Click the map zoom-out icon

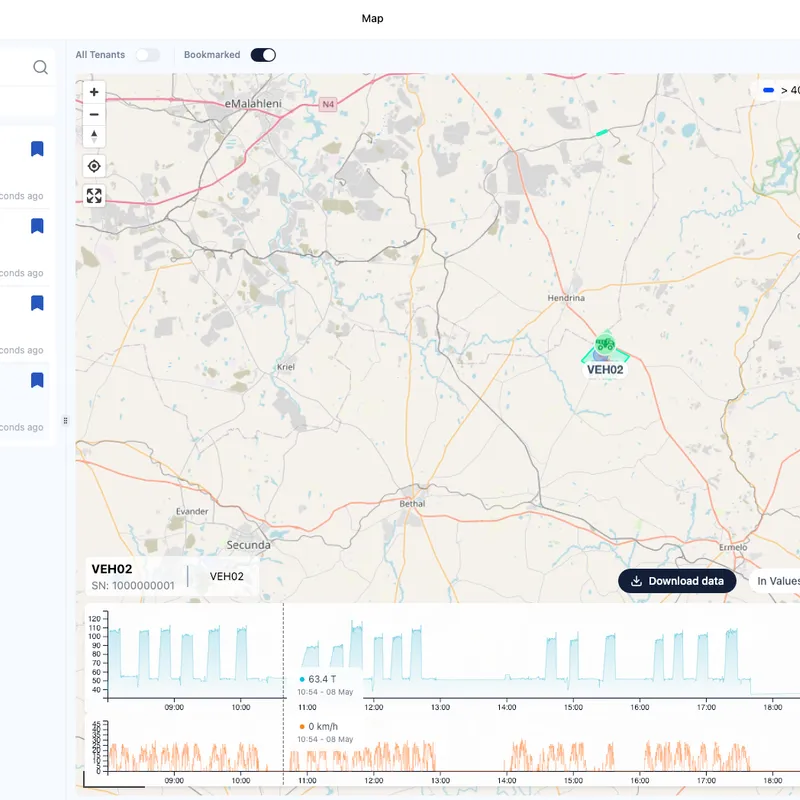click(94, 114)
